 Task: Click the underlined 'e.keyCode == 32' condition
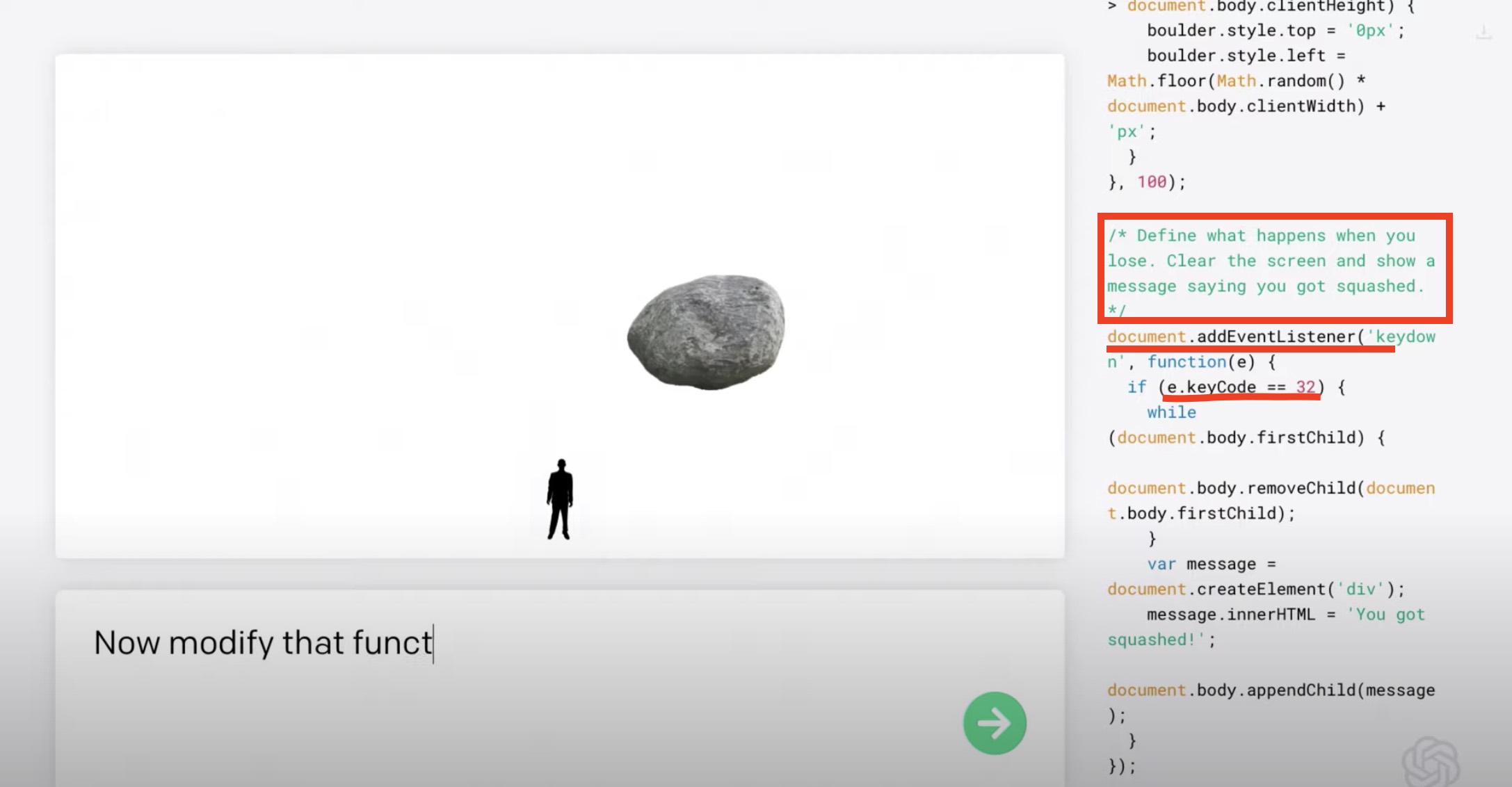click(1241, 387)
